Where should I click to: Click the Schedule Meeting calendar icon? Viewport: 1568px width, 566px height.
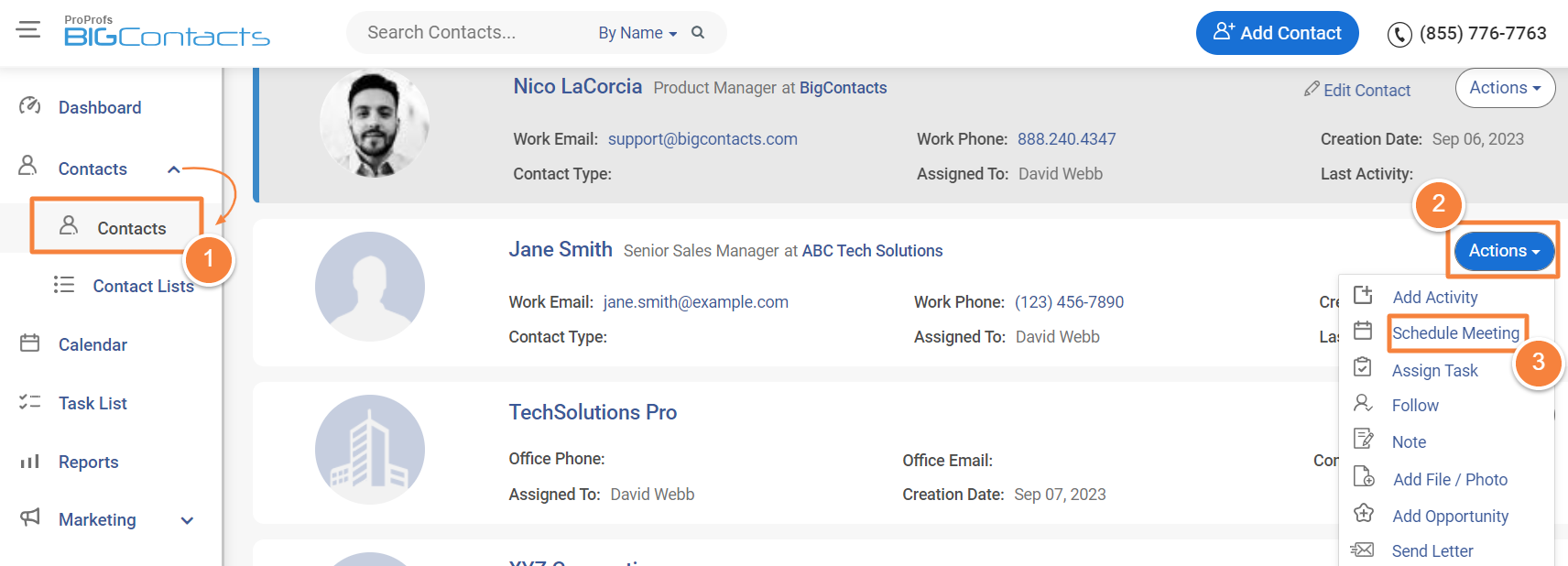click(1363, 331)
